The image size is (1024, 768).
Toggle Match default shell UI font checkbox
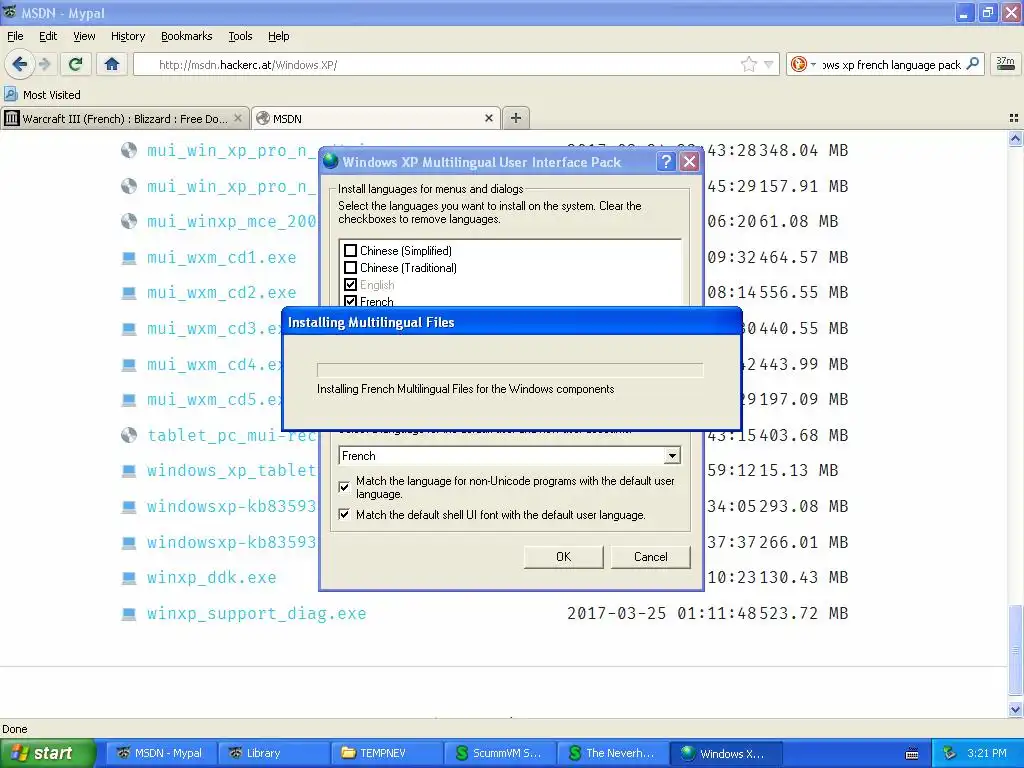(344, 515)
